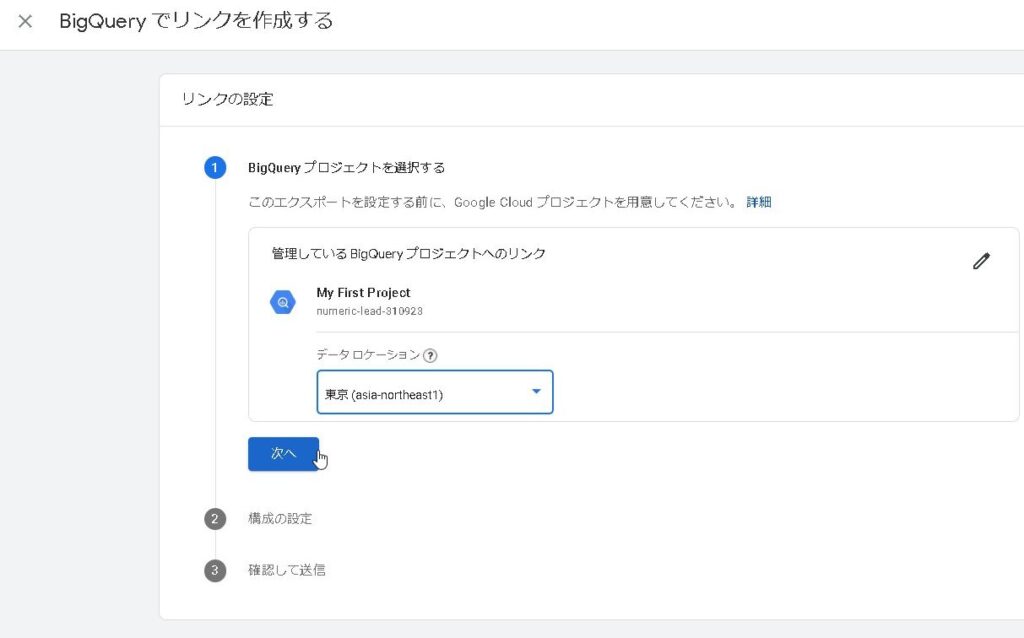Open the 詳細 link

(759, 202)
